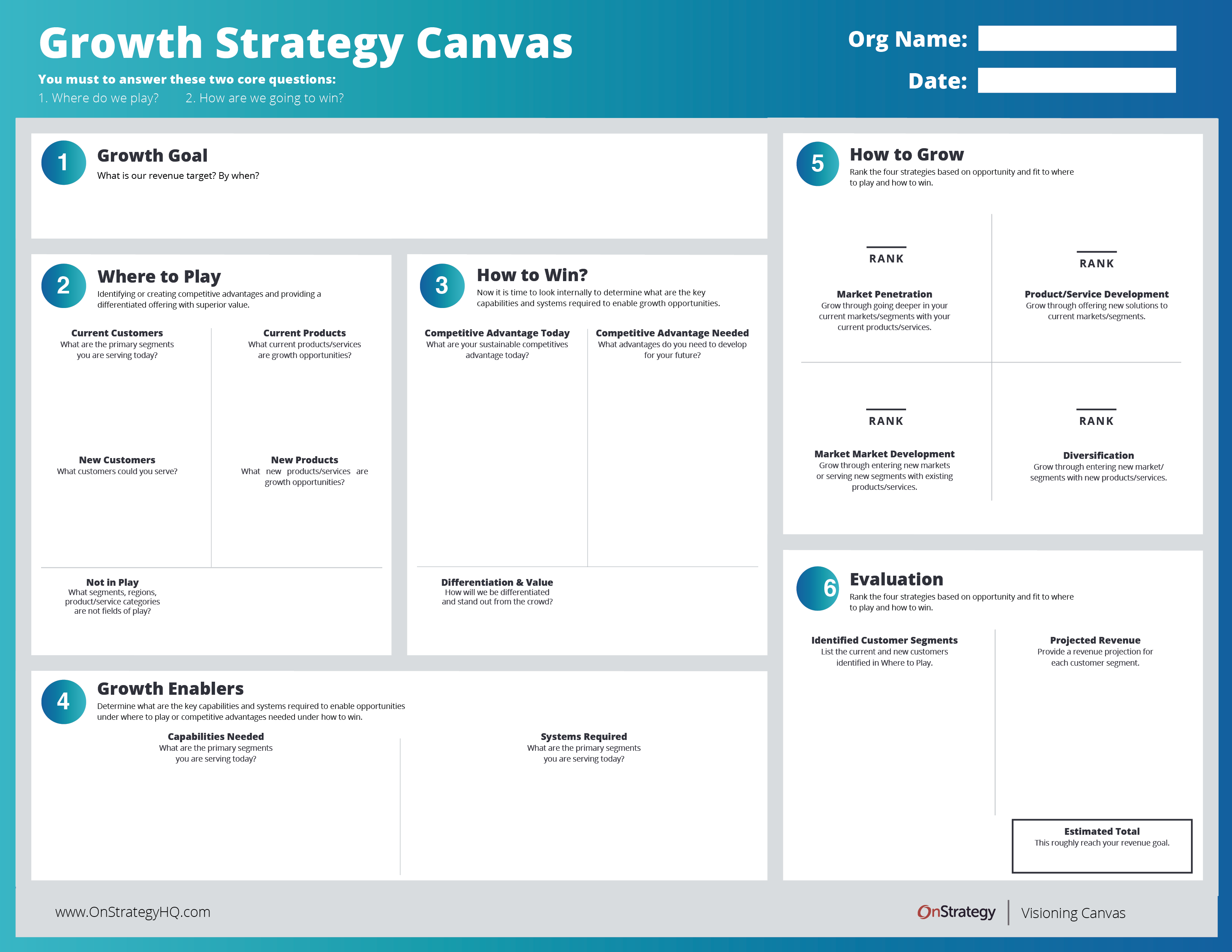Click the Capabilities Needed label
The width and height of the screenshot is (1232, 952).
(215, 736)
